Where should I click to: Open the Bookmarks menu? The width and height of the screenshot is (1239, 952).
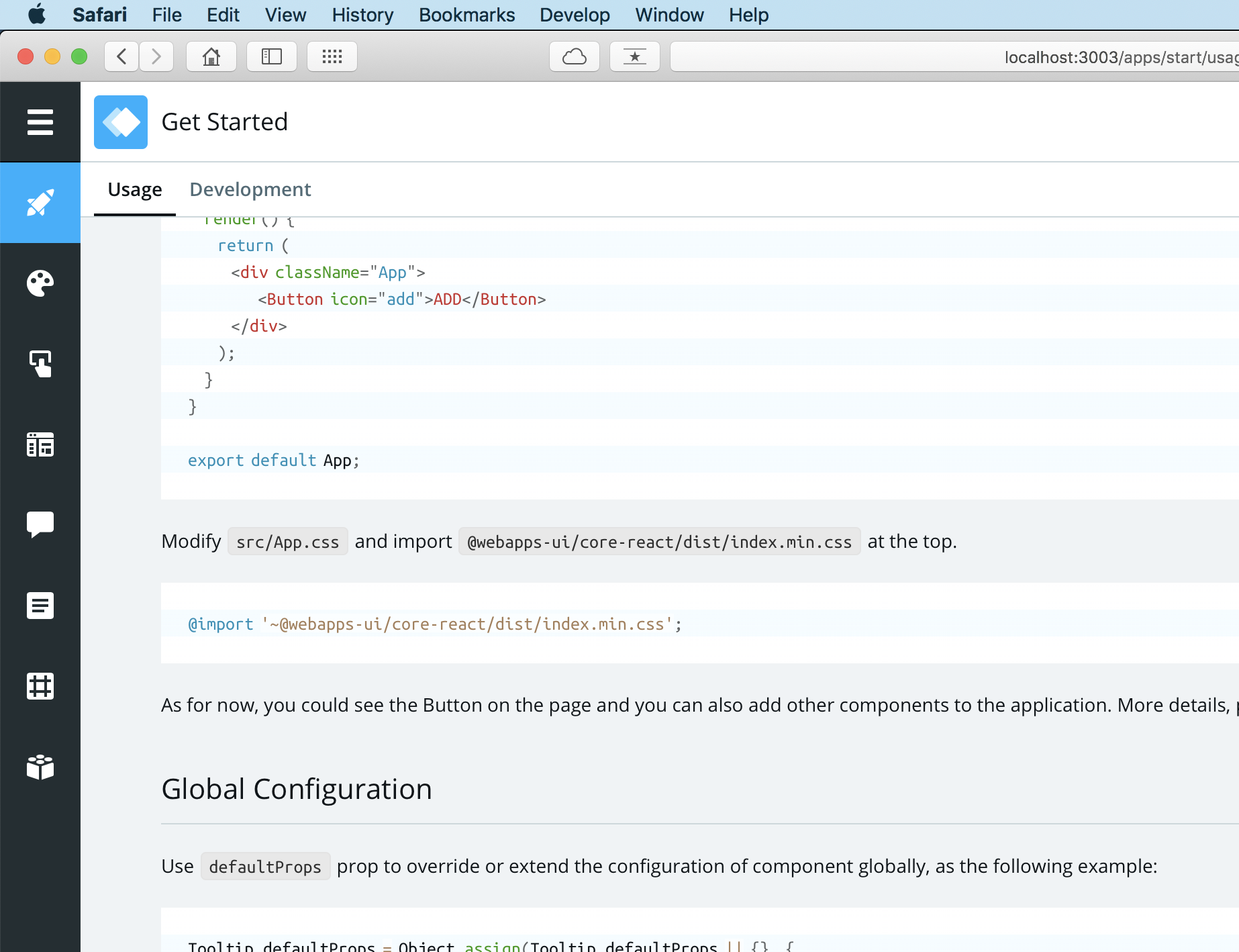466,15
